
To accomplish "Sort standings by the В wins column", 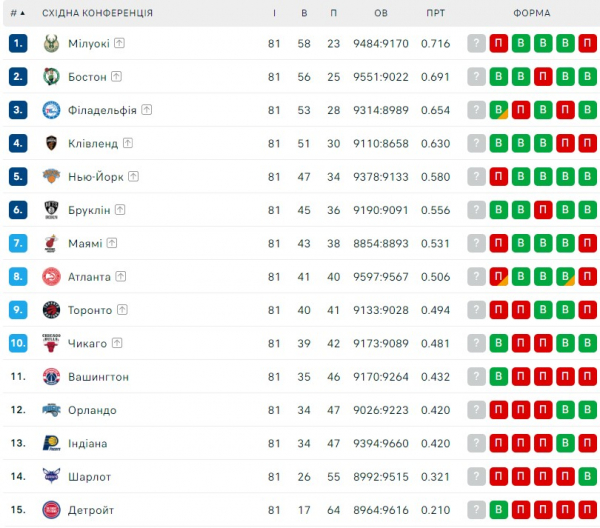I will point(304,13).
